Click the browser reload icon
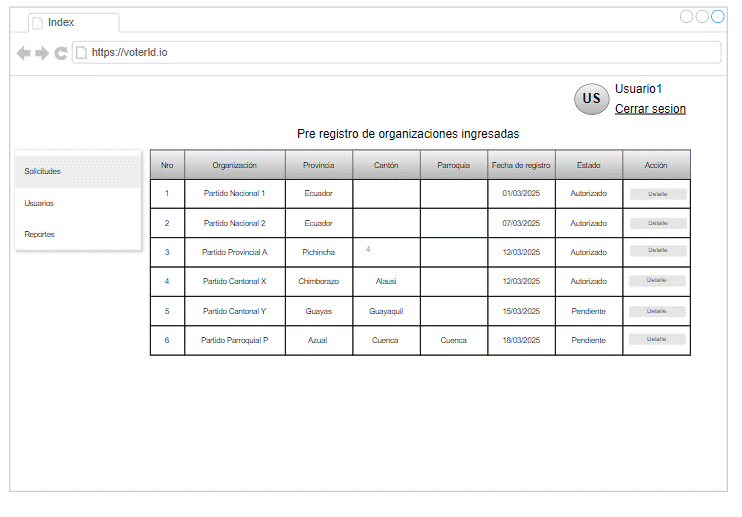The height and width of the screenshot is (517, 742). tap(61, 53)
